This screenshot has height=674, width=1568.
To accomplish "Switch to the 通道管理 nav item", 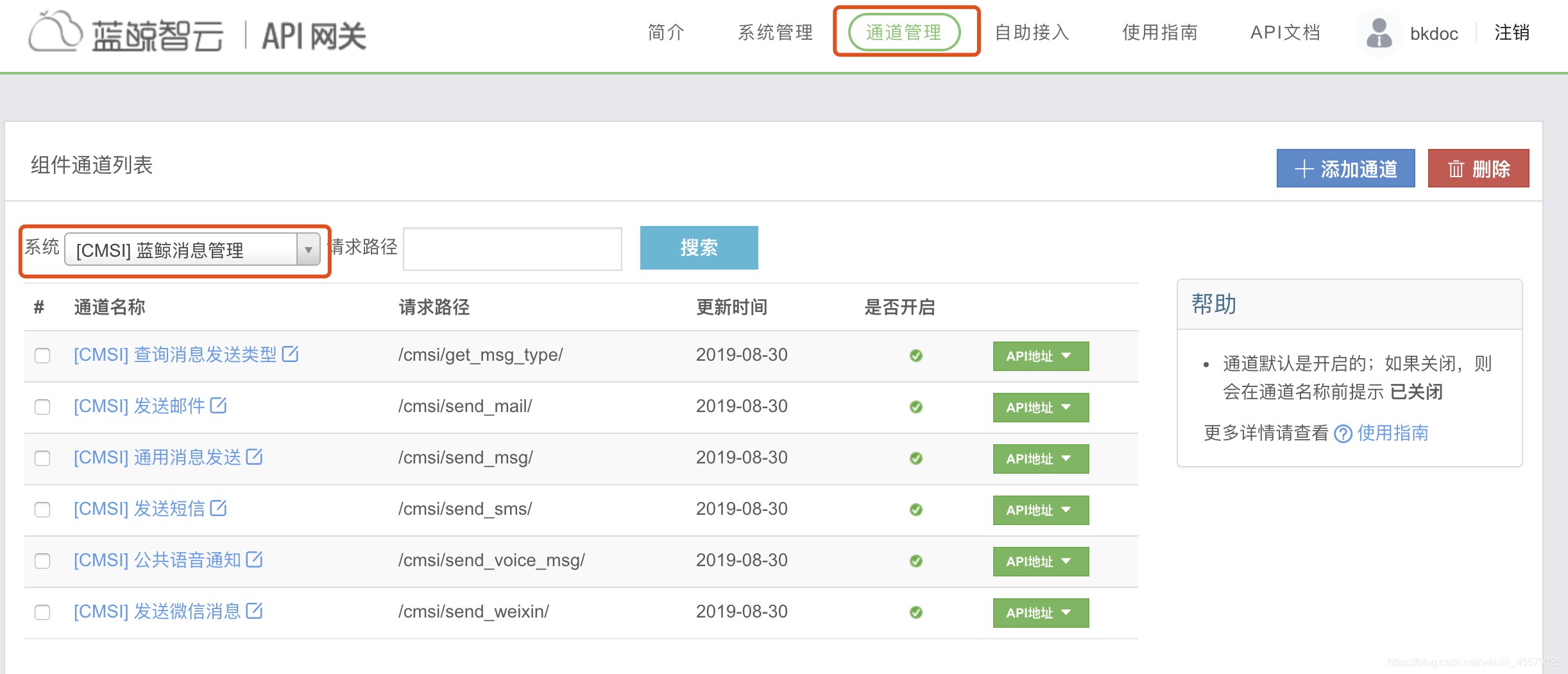I will coord(904,33).
